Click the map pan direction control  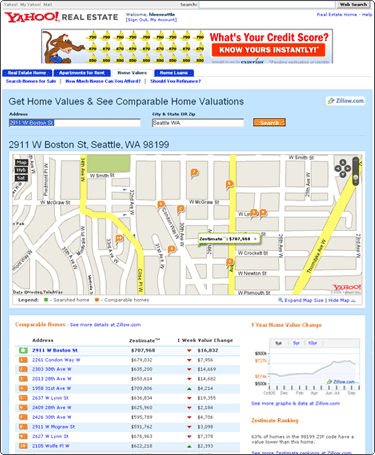[342, 168]
